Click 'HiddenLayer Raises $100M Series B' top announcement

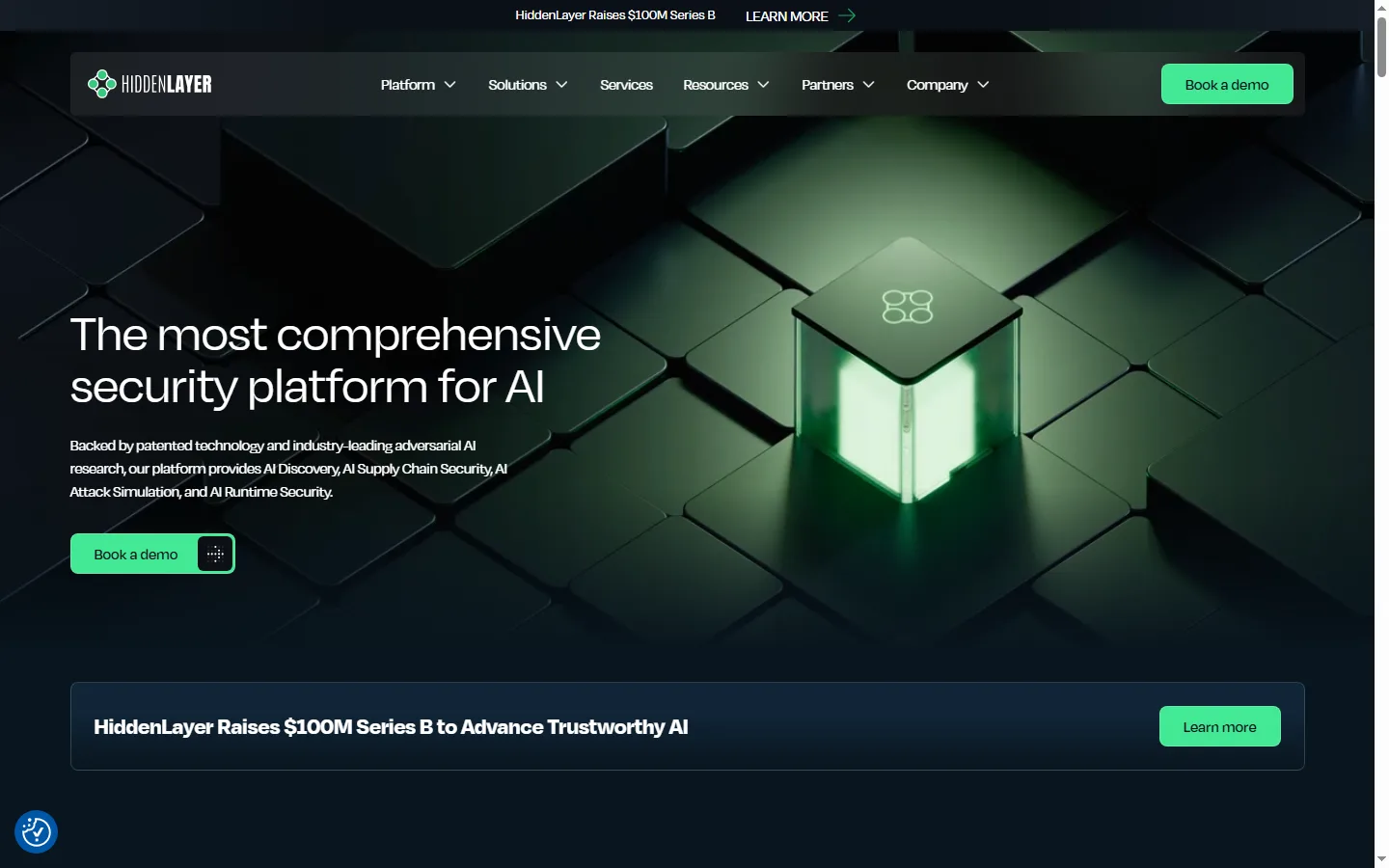(x=615, y=15)
